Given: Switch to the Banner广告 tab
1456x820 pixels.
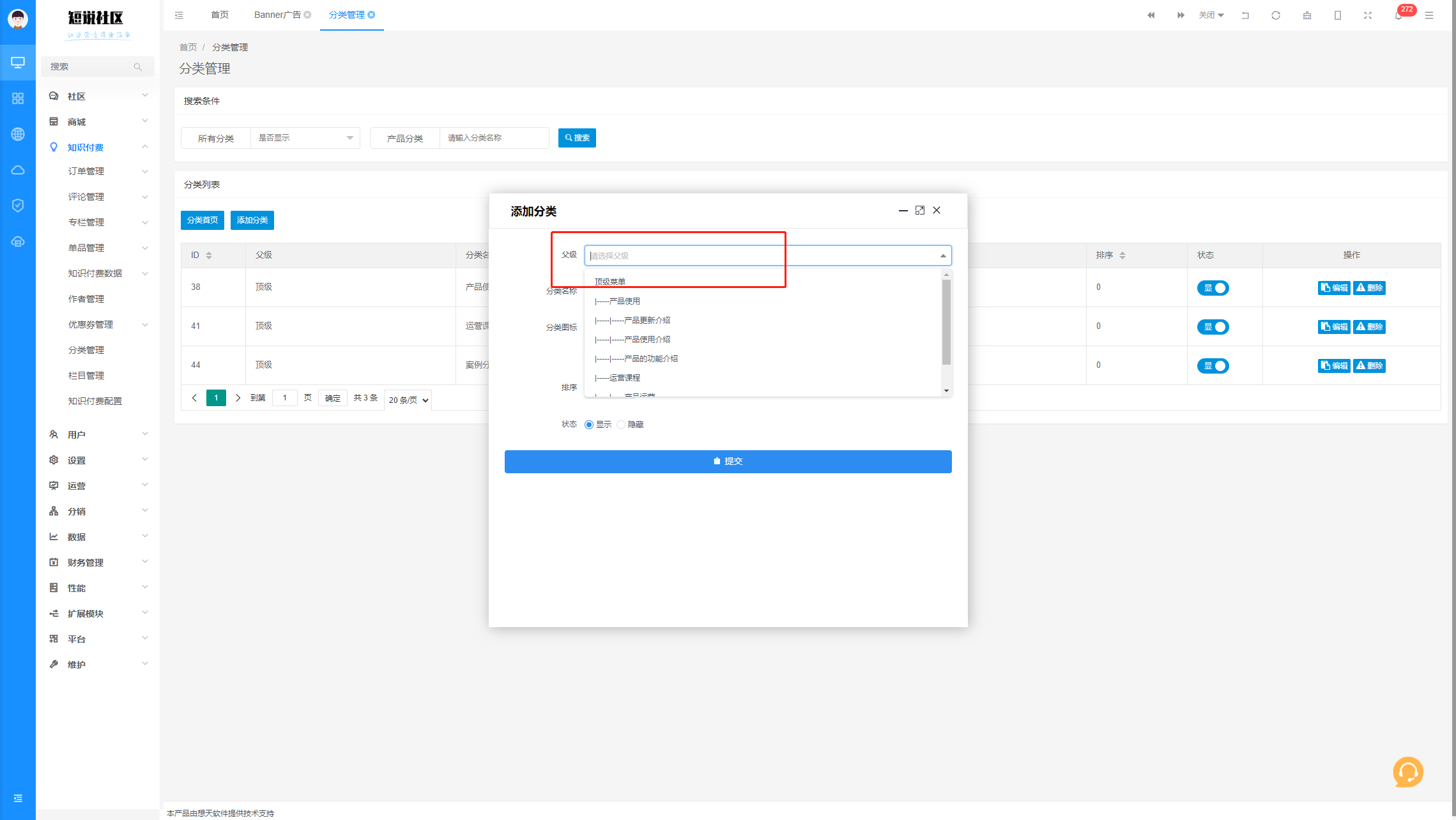Looking at the screenshot, I should click(277, 15).
